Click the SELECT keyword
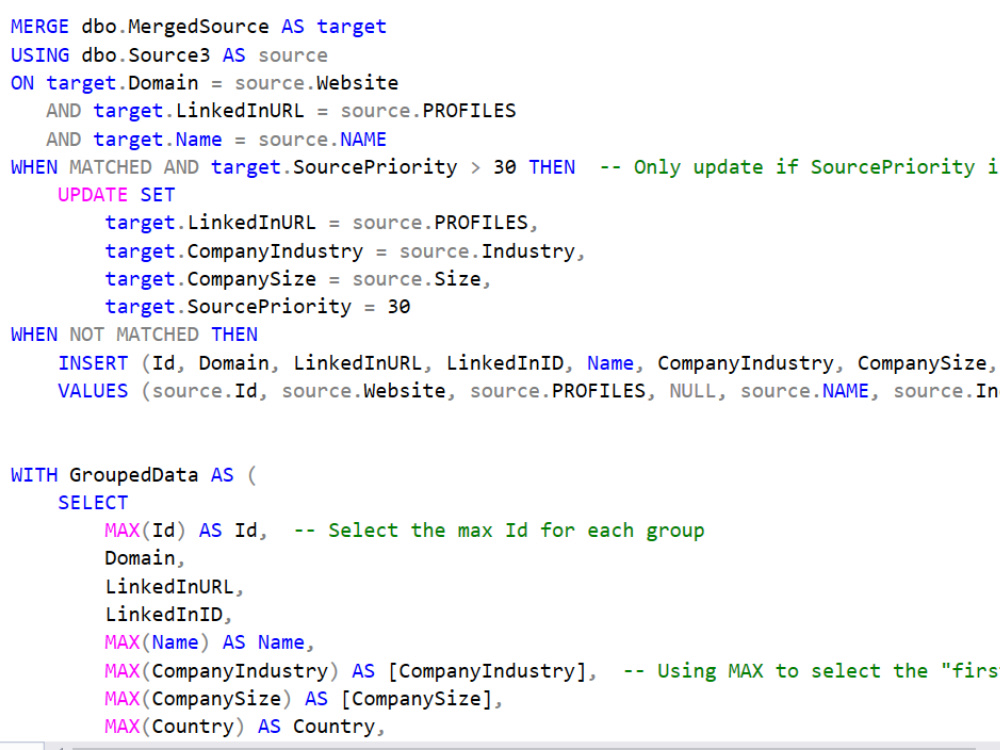Image resolution: width=1000 pixels, height=750 pixels. tap(93, 503)
